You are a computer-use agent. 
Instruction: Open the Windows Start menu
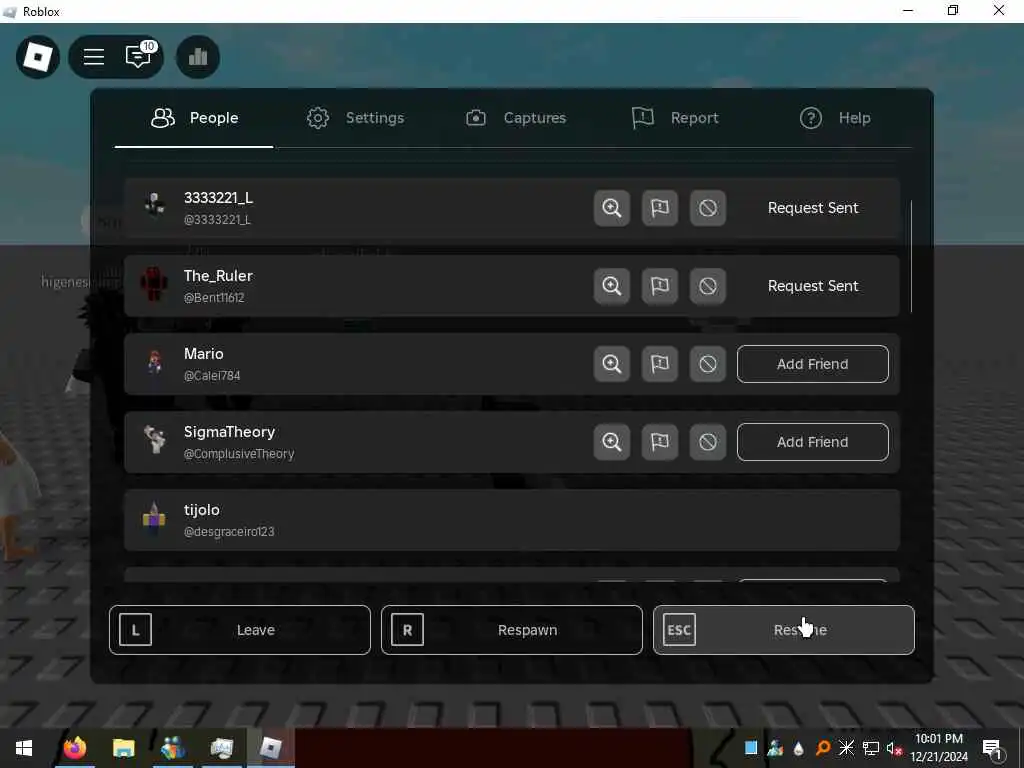[x=24, y=748]
